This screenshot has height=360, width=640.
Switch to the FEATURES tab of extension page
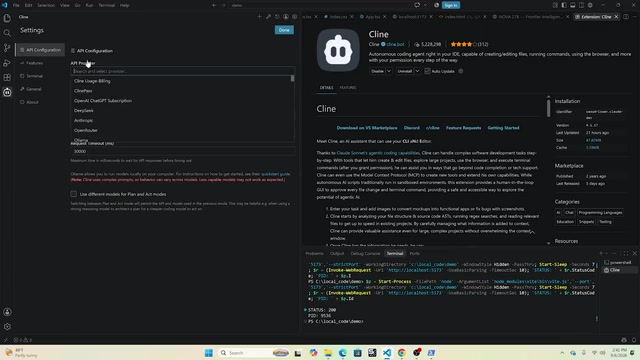(348, 88)
